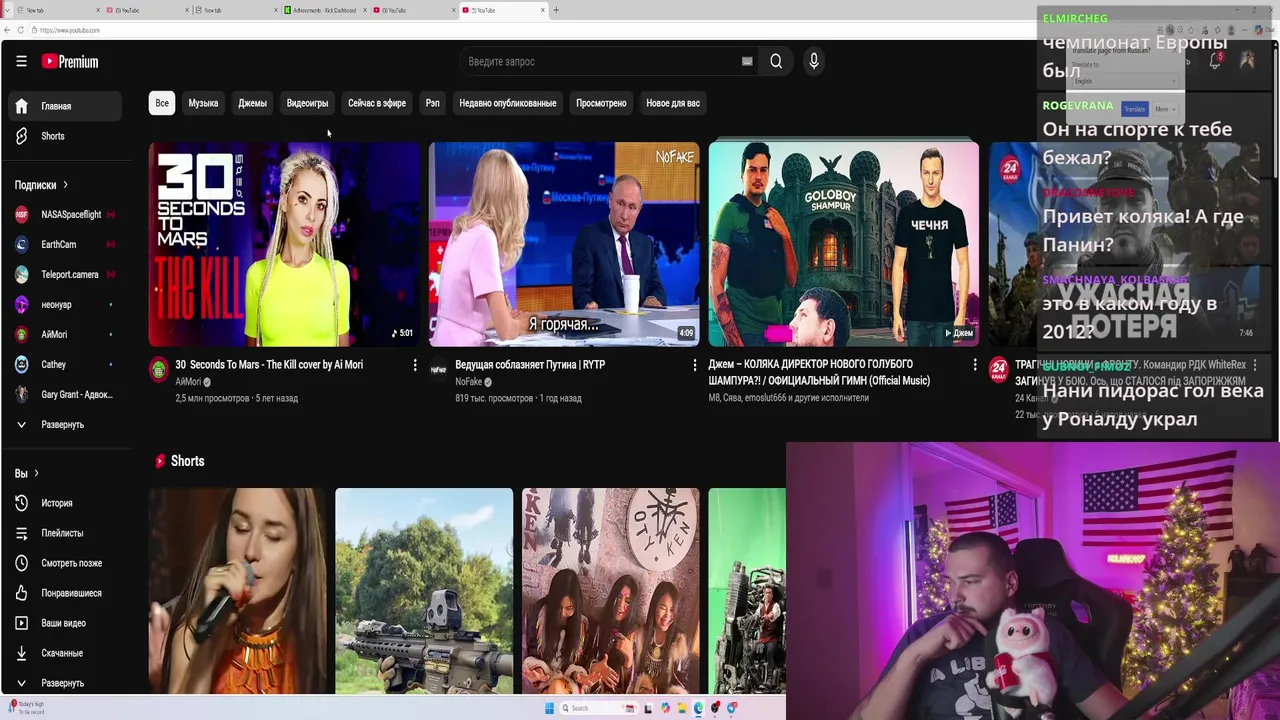Open the Gary Grant subscription channel
Image resolution: width=1280 pixels, height=720 pixels.
coord(65,394)
